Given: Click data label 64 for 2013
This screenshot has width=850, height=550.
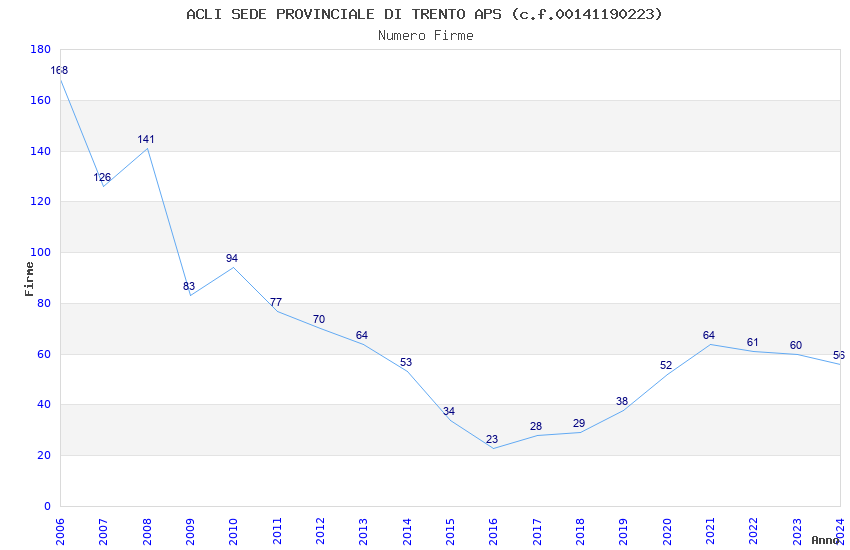Looking at the screenshot, I should 362,335.
